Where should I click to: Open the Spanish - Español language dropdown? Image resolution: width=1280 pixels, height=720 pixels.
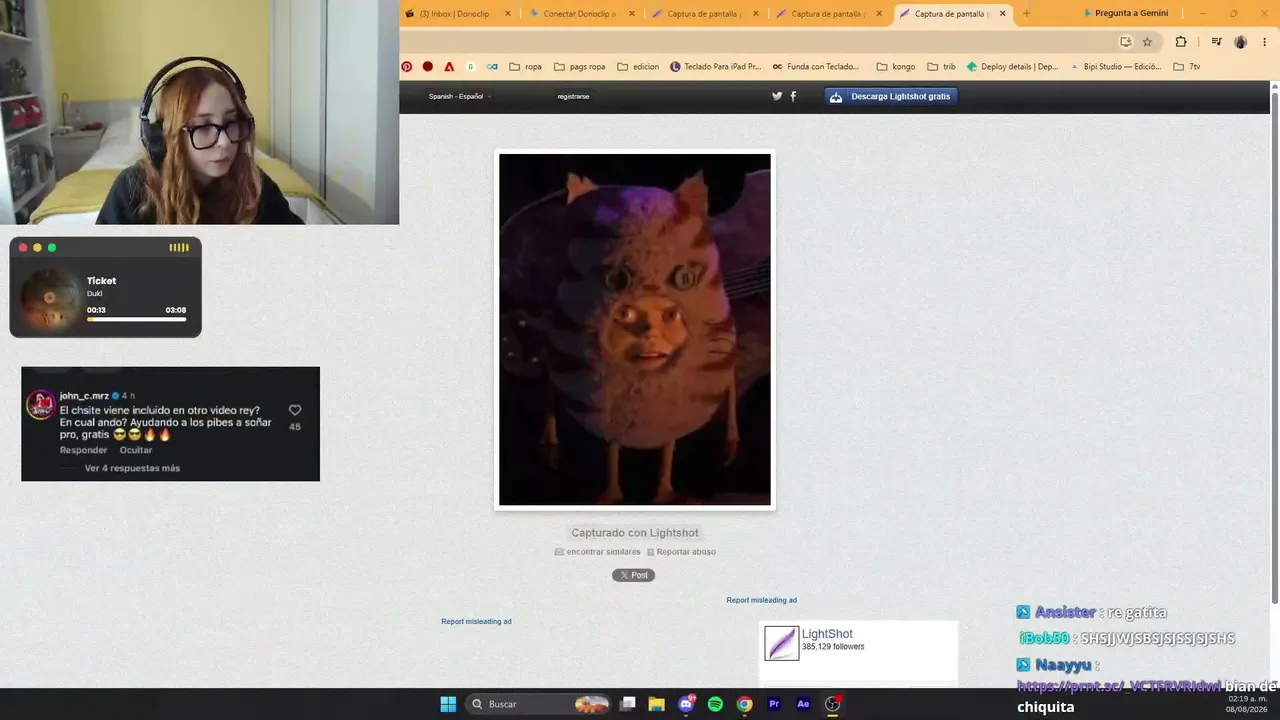(459, 96)
